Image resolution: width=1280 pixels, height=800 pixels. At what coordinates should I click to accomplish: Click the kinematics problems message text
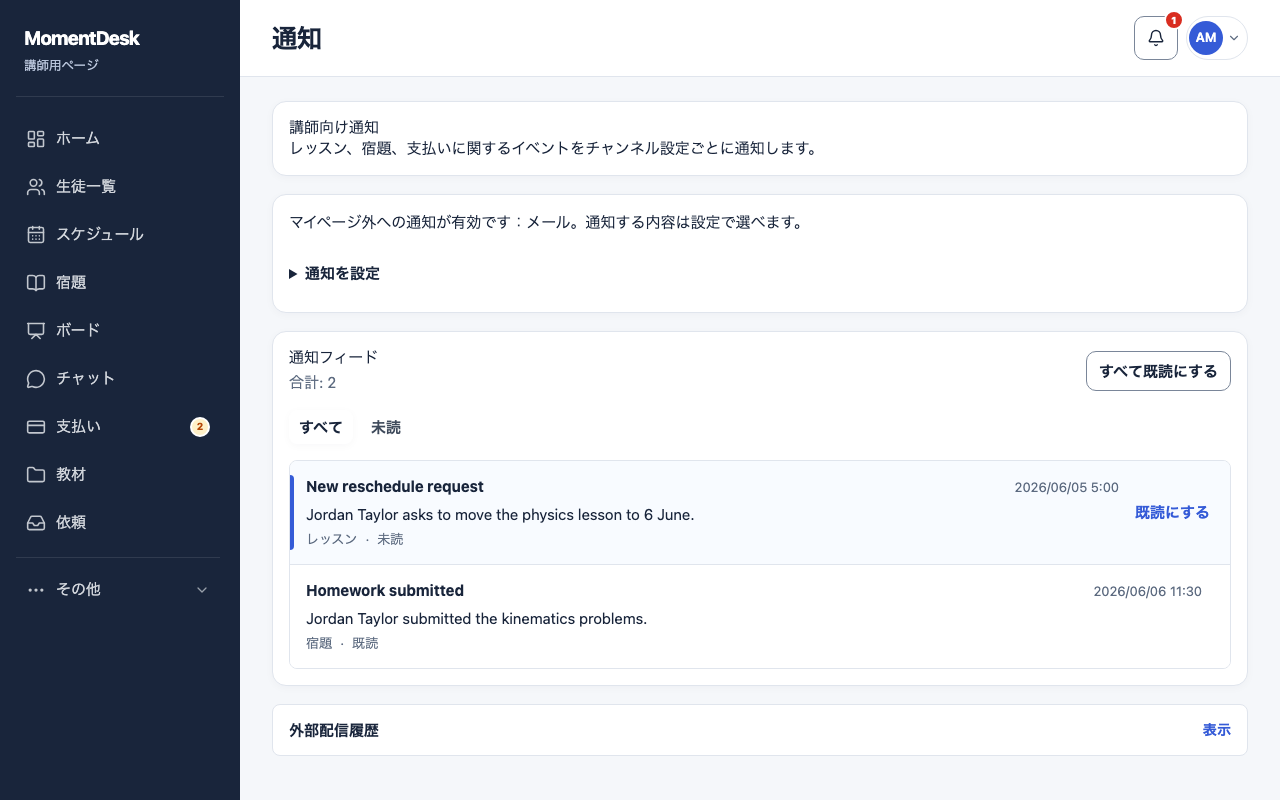(477, 619)
